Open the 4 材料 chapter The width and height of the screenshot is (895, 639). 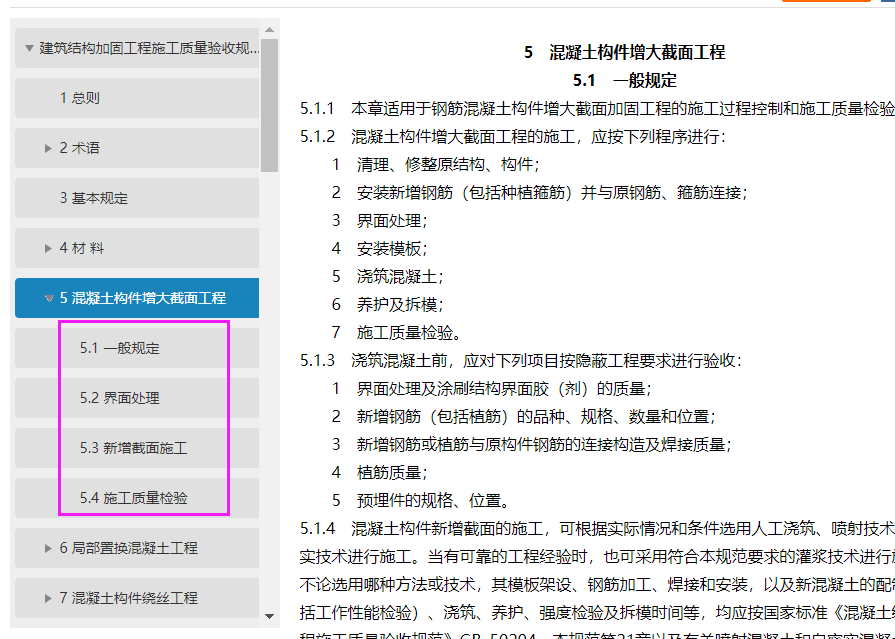pos(82,248)
